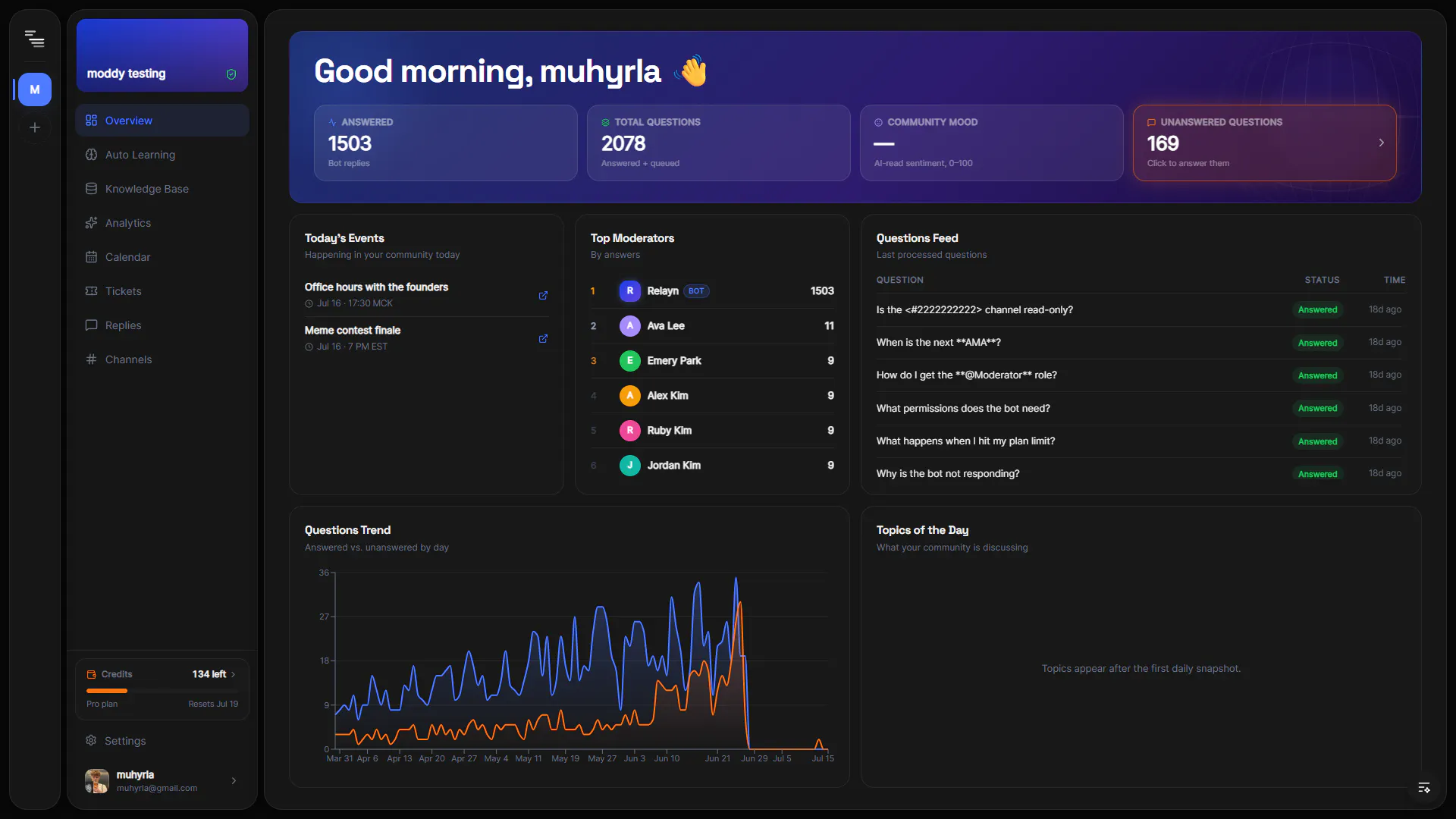Click the Channels hash icon
Image resolution: width=1456 pixels, height=819 pixels.
(91, 359)
